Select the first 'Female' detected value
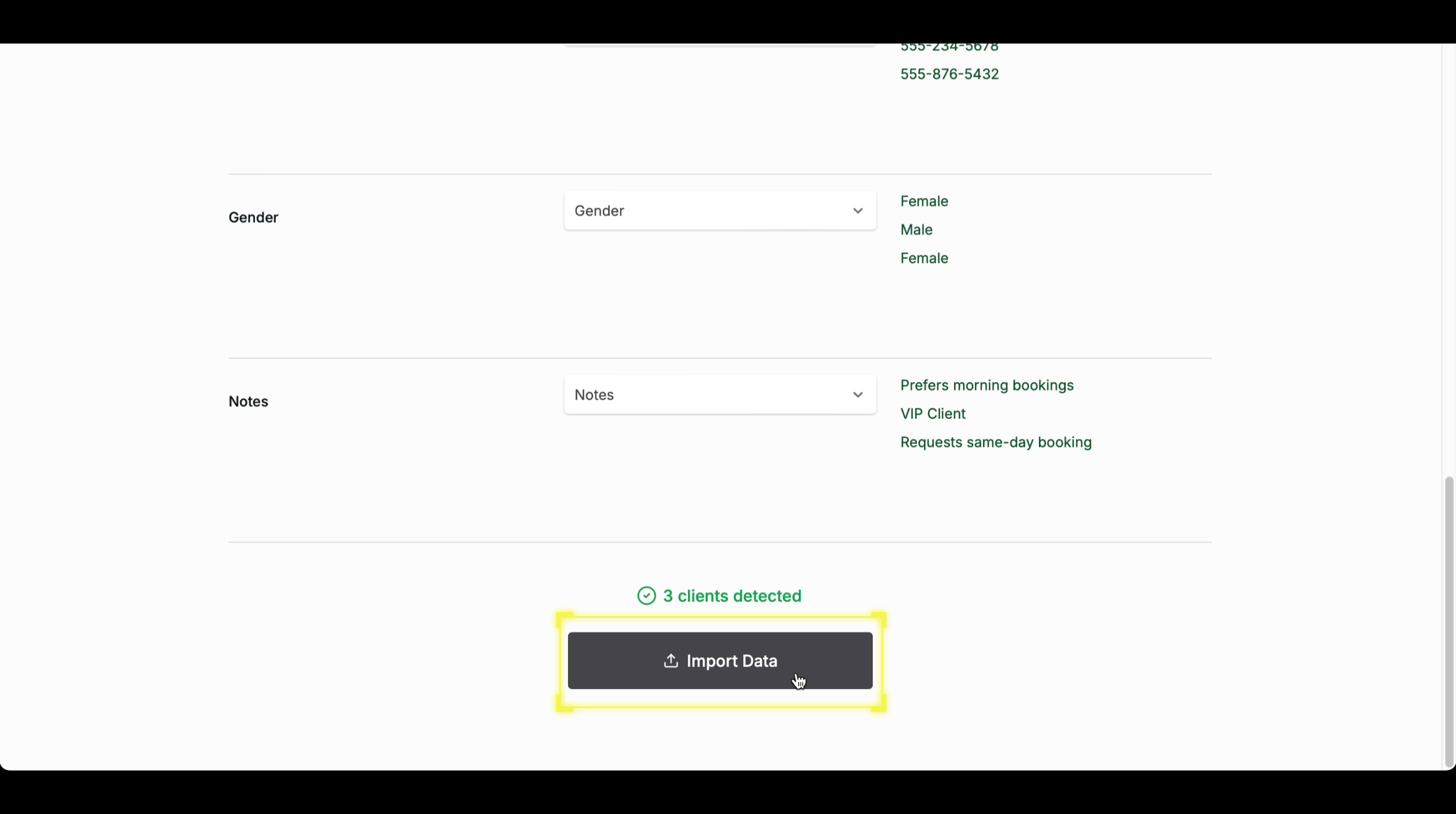This screenshot has height=814, width=1456. point(924,201)
